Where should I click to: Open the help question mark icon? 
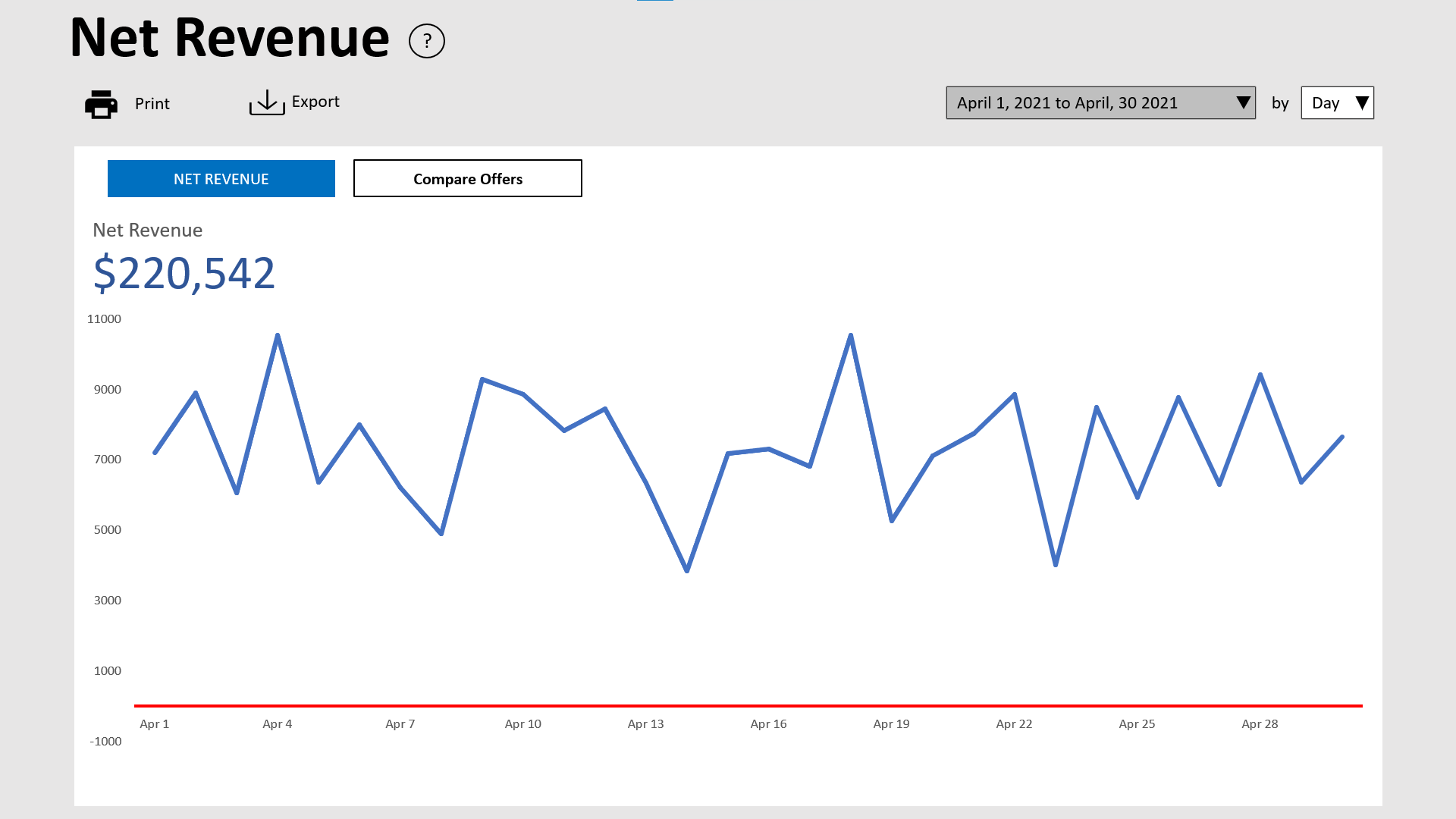pos(426,41)
